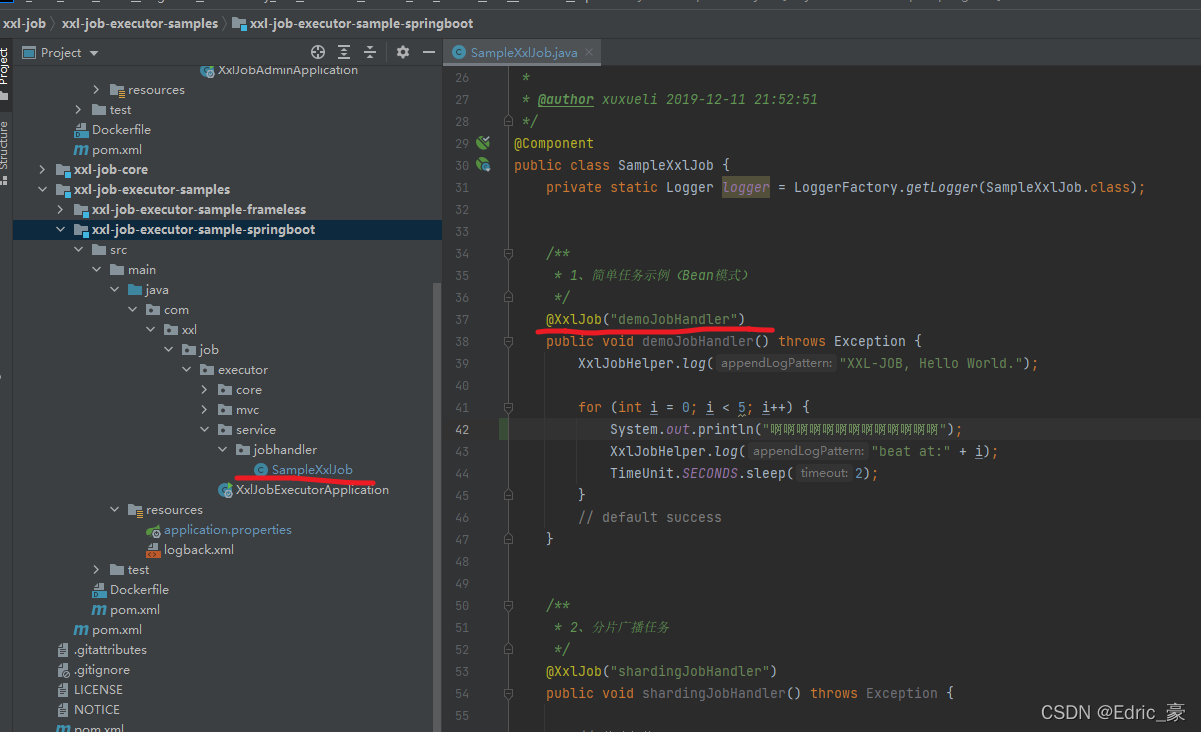Close the SampleXxlJob.java tab
Screen dimensions: 1201x732
pos(588,53)
